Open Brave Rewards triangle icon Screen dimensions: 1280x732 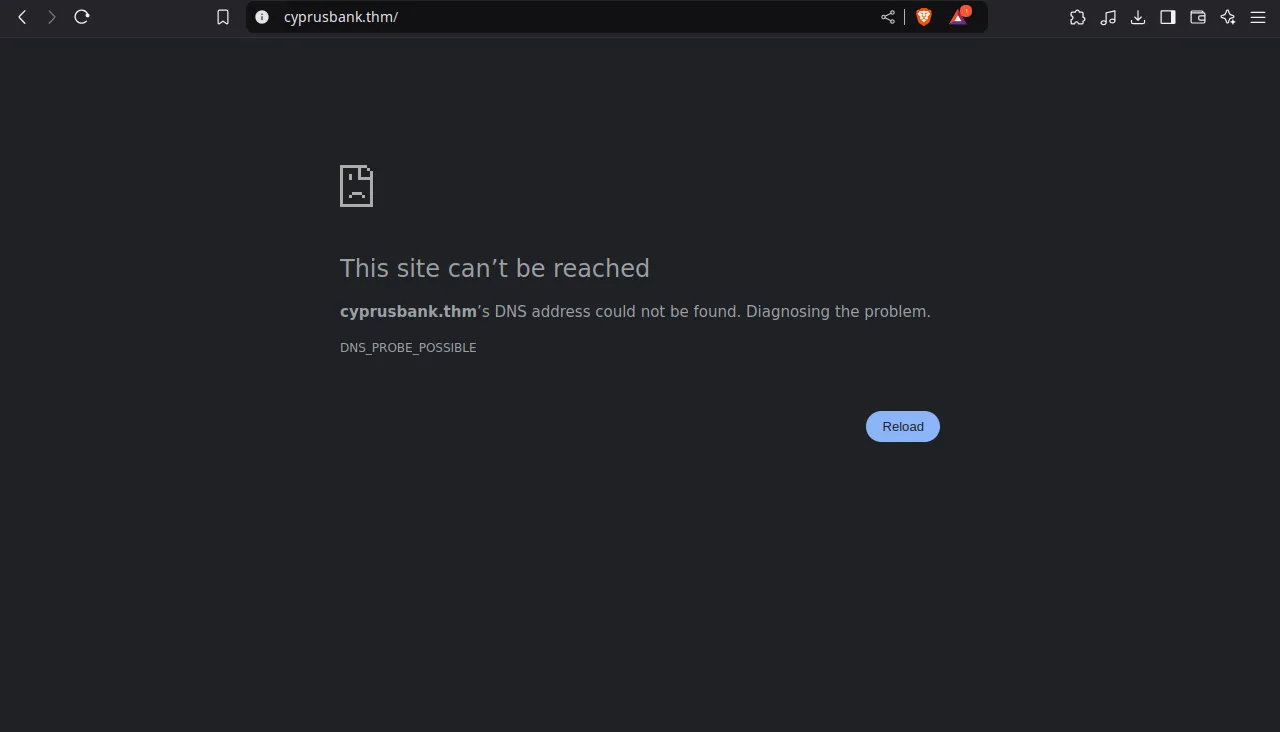pyautogui.click(x=959, y=16)
